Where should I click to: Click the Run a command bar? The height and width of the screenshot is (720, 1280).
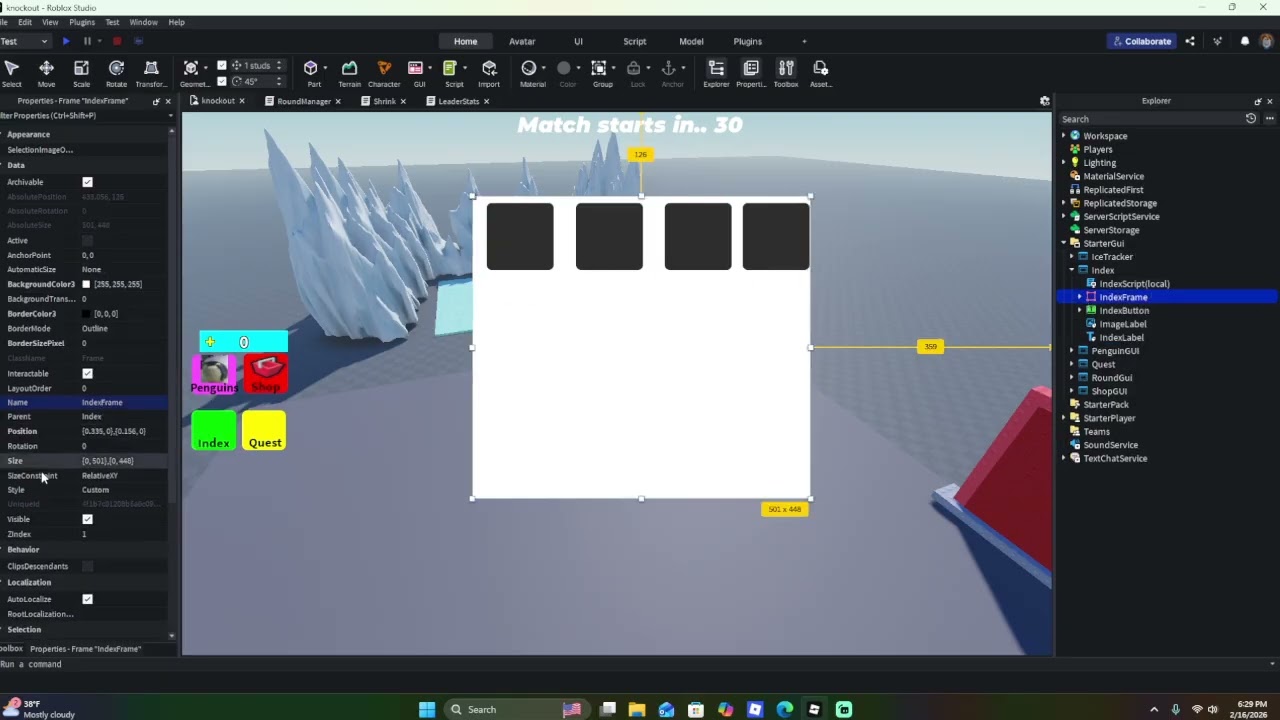635,664
